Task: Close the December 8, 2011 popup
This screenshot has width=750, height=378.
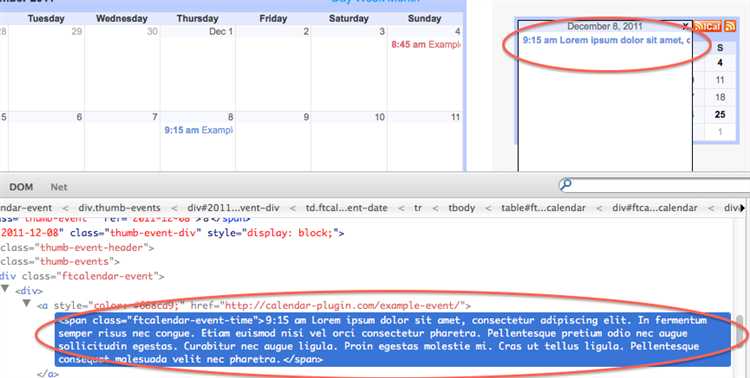Action: pyautogui.click(x=686, y=26)
